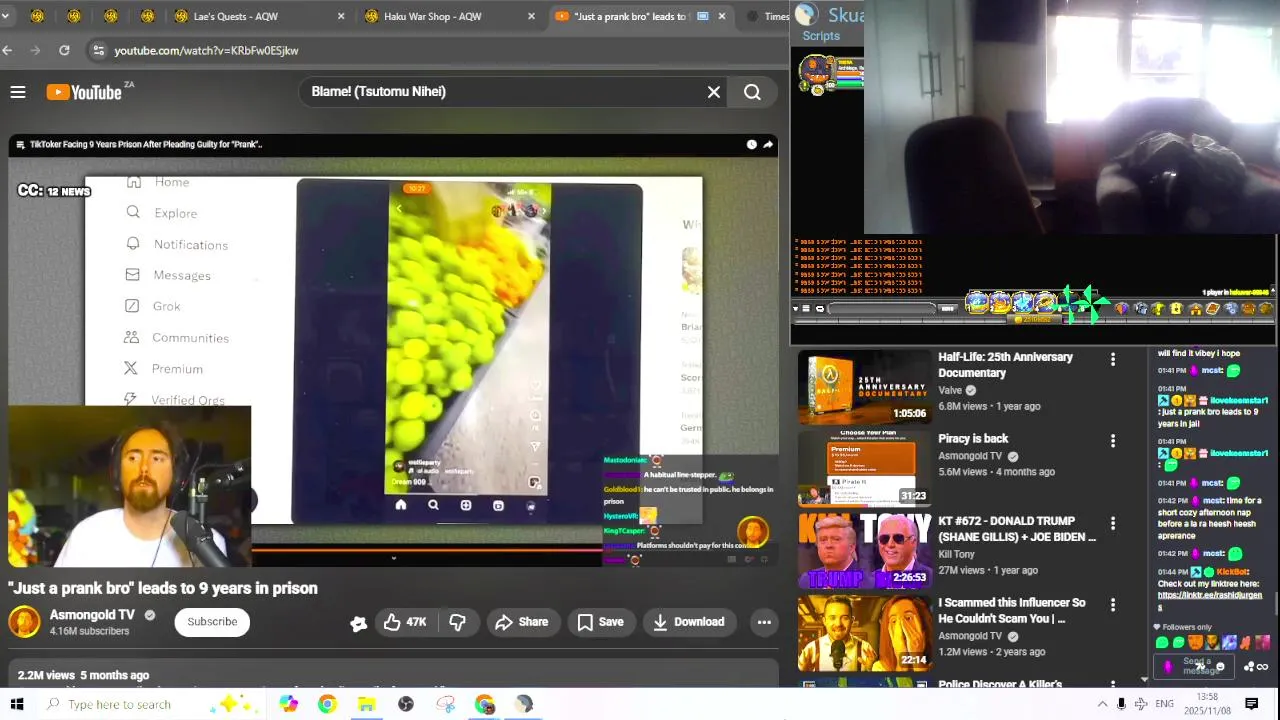1280x720 pixels.
Task: Like the video with thumbs up
Action: tap(404, 622)
